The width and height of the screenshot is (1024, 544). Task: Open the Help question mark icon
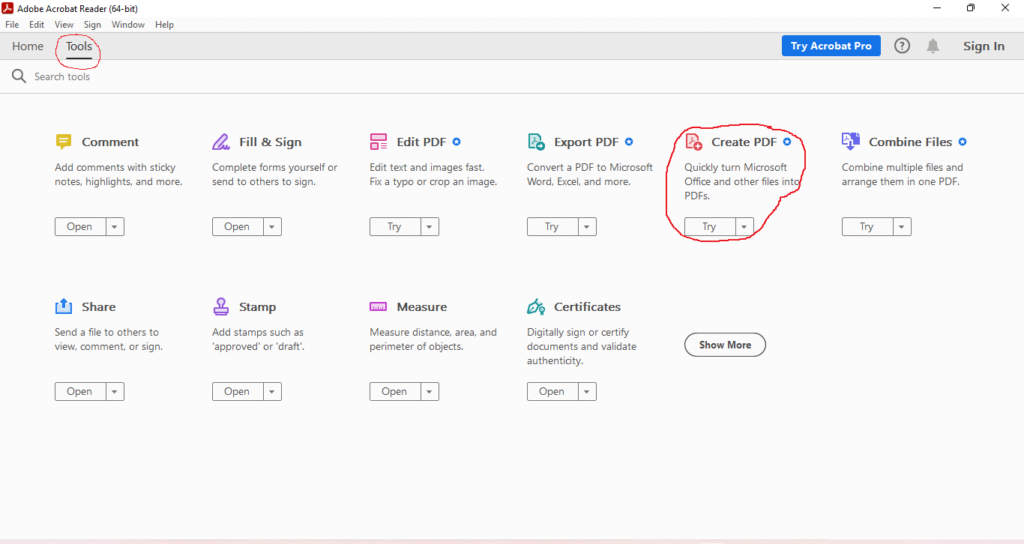(x=902, y=46)
